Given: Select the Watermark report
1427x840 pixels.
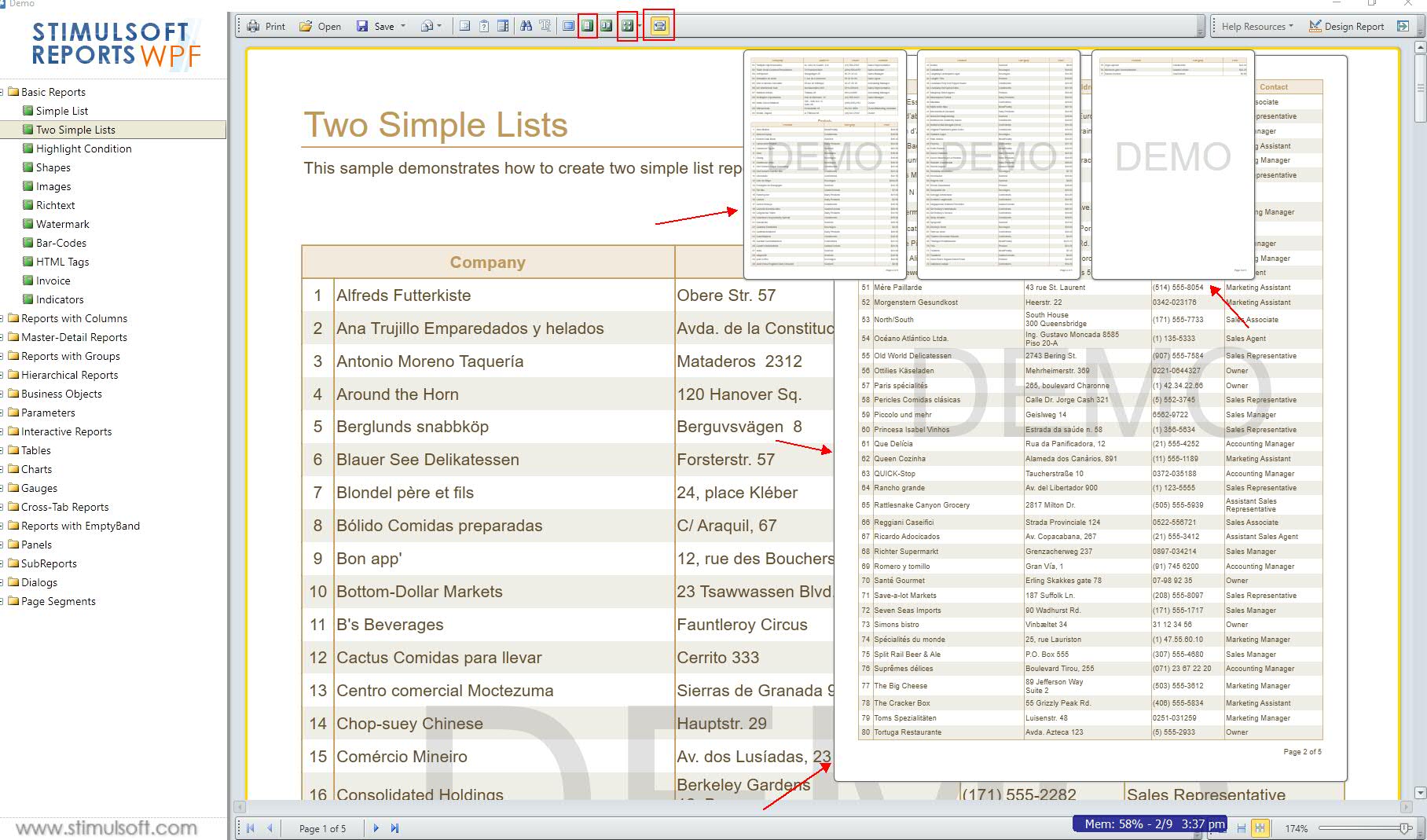Looking at the screenshot, I should tap(62, 224).
